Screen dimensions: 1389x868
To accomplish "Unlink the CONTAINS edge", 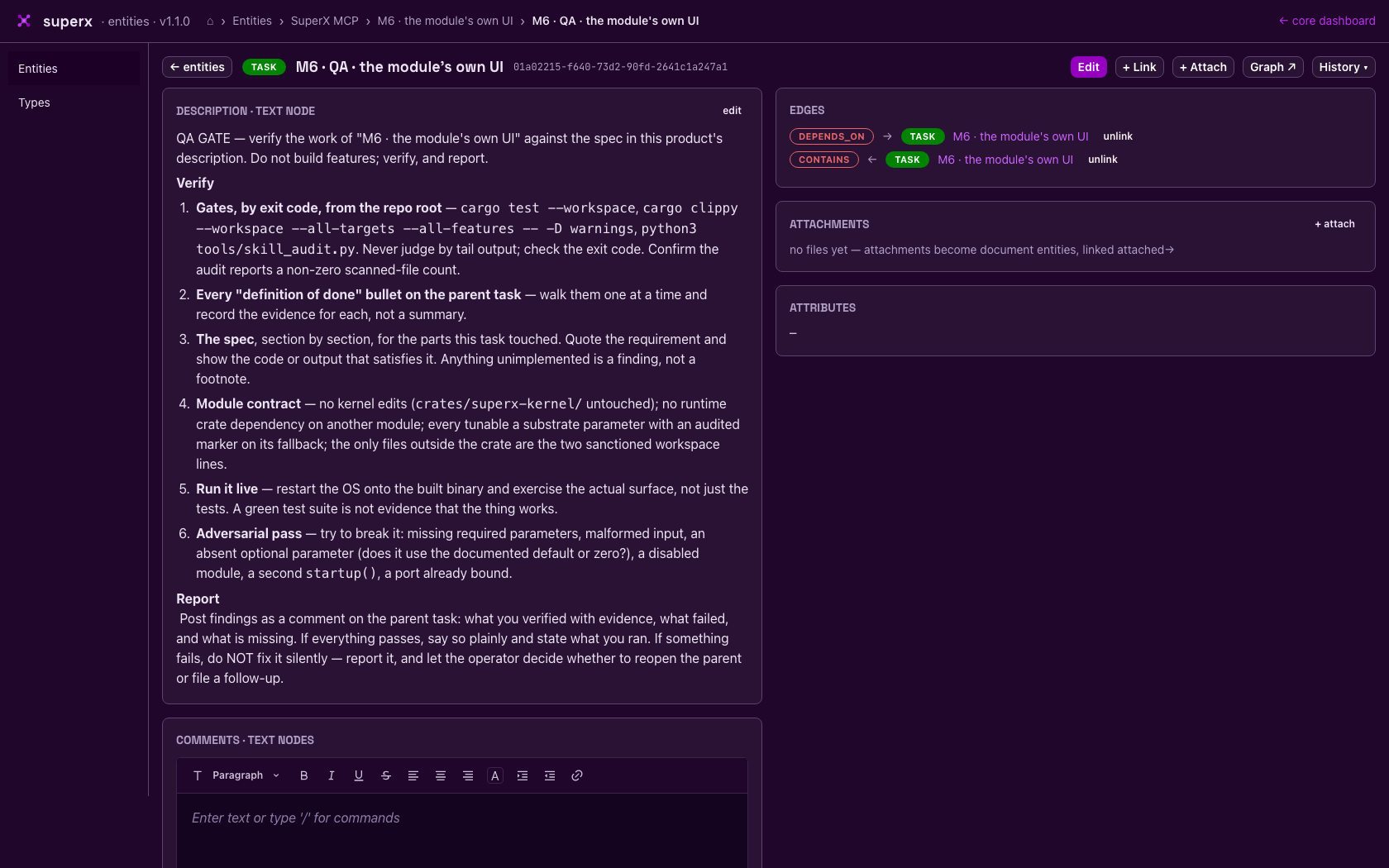I will 1103,160.
